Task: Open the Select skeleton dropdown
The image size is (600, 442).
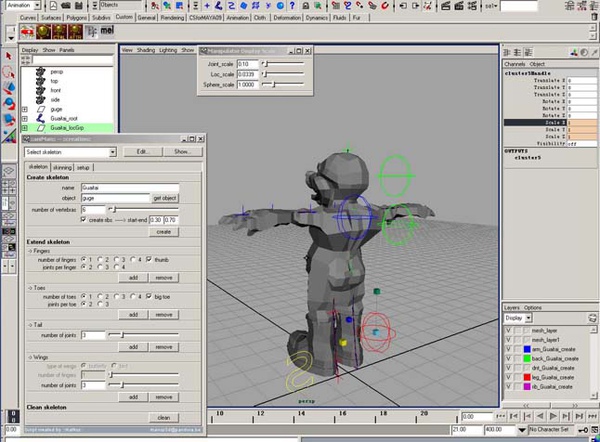Action: tap(71, 152)
